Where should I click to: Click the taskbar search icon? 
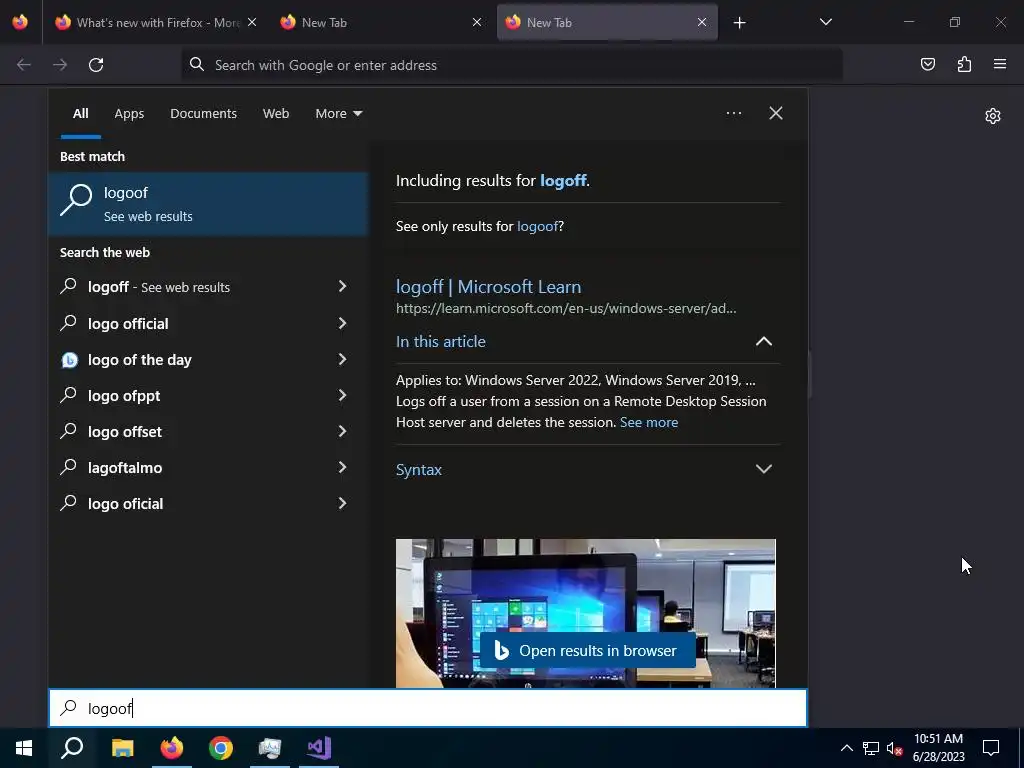pyautogui.click(x=72, y=748)
